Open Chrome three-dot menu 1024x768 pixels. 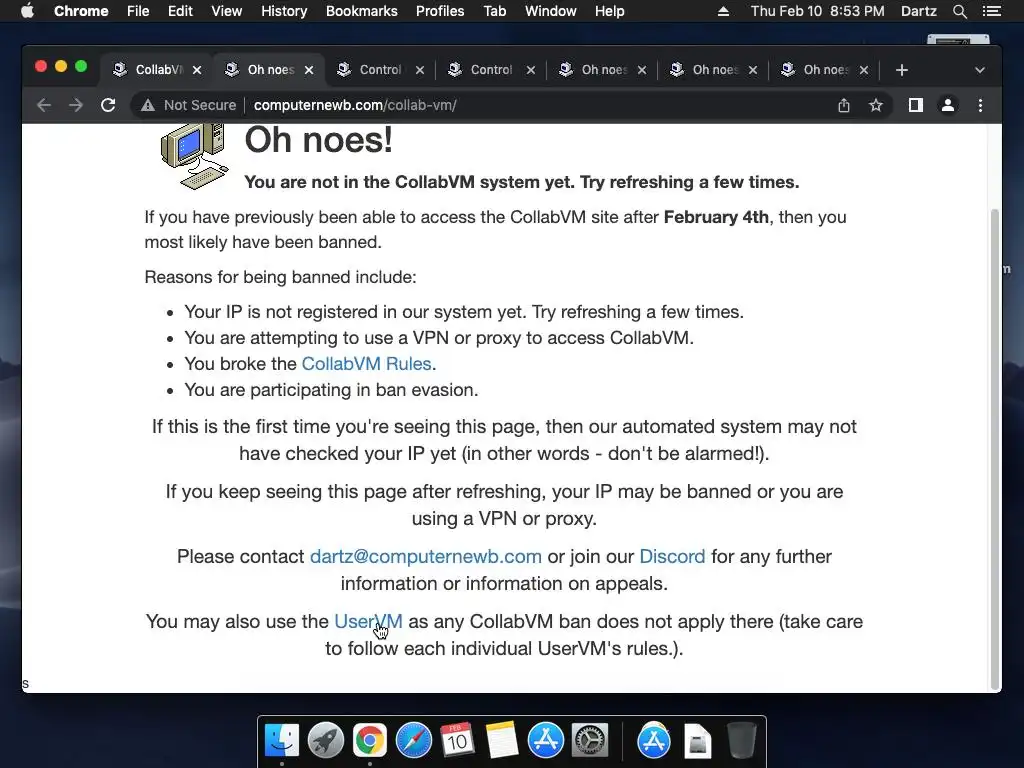980,105
